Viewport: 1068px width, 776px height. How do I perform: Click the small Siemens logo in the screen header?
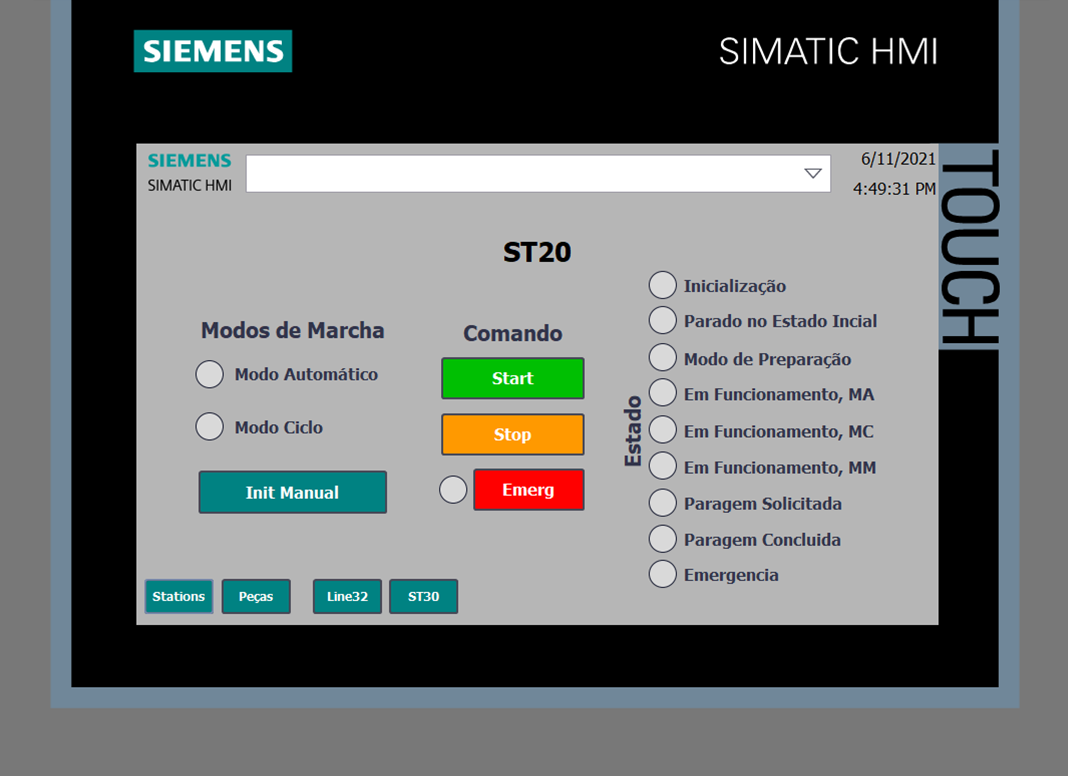[189, 161]
